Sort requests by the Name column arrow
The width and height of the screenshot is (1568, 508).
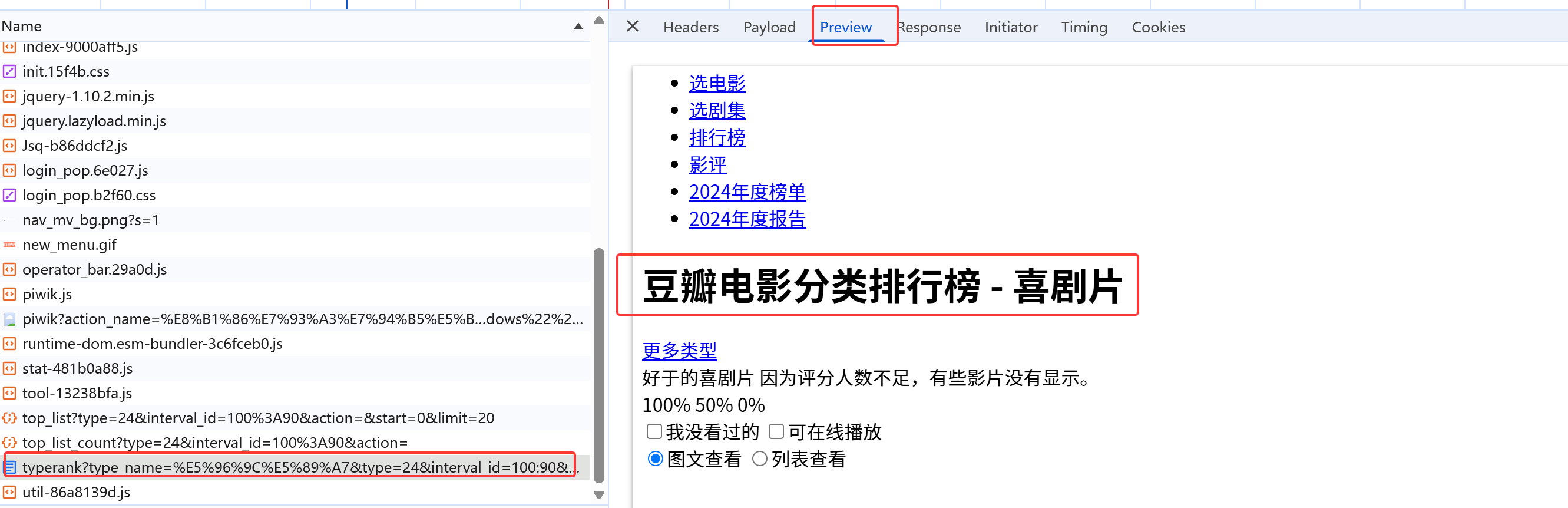[578, 26]
